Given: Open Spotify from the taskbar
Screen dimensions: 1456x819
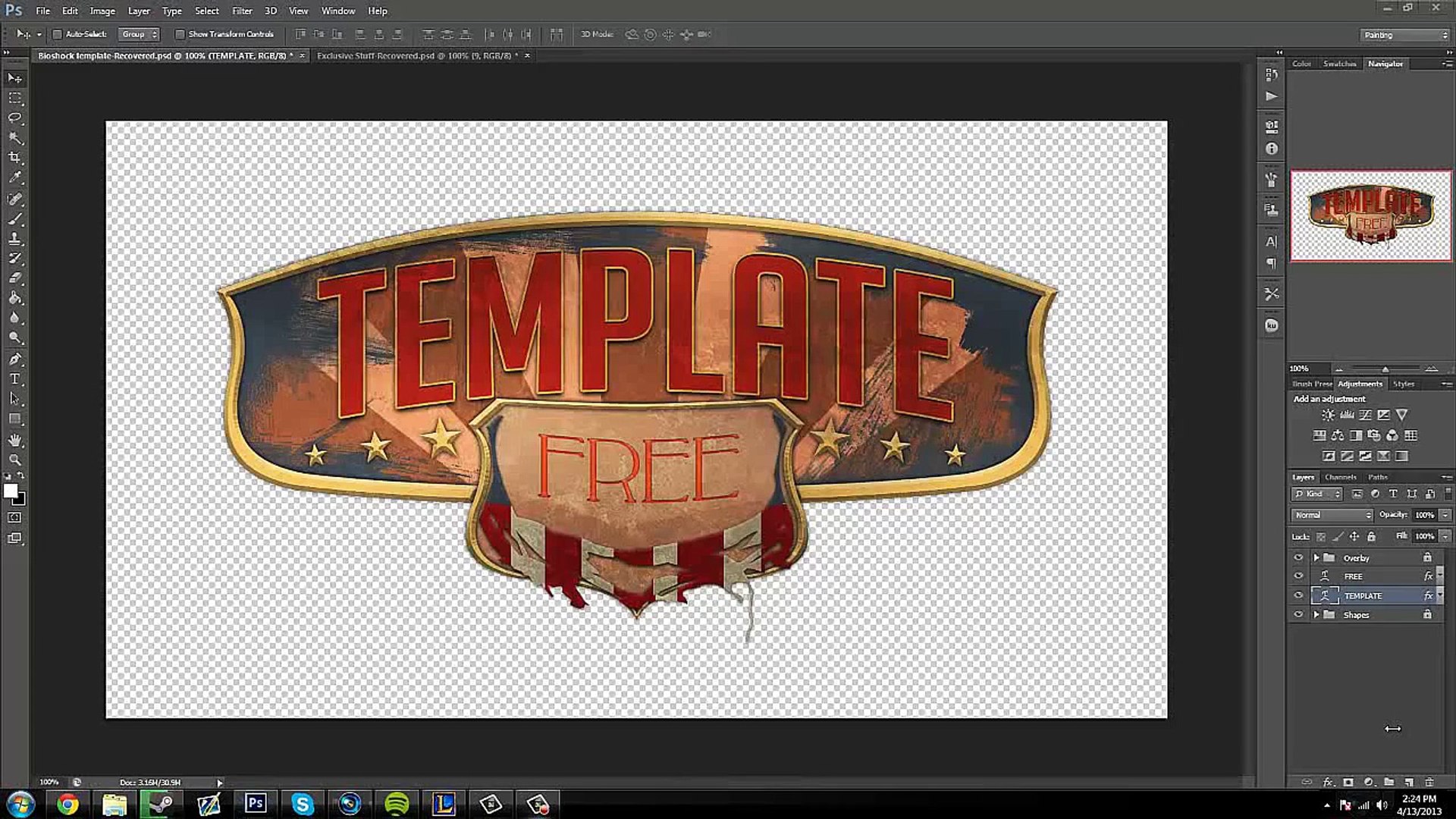Looking at the screenshot, I should tap(397, 804).
